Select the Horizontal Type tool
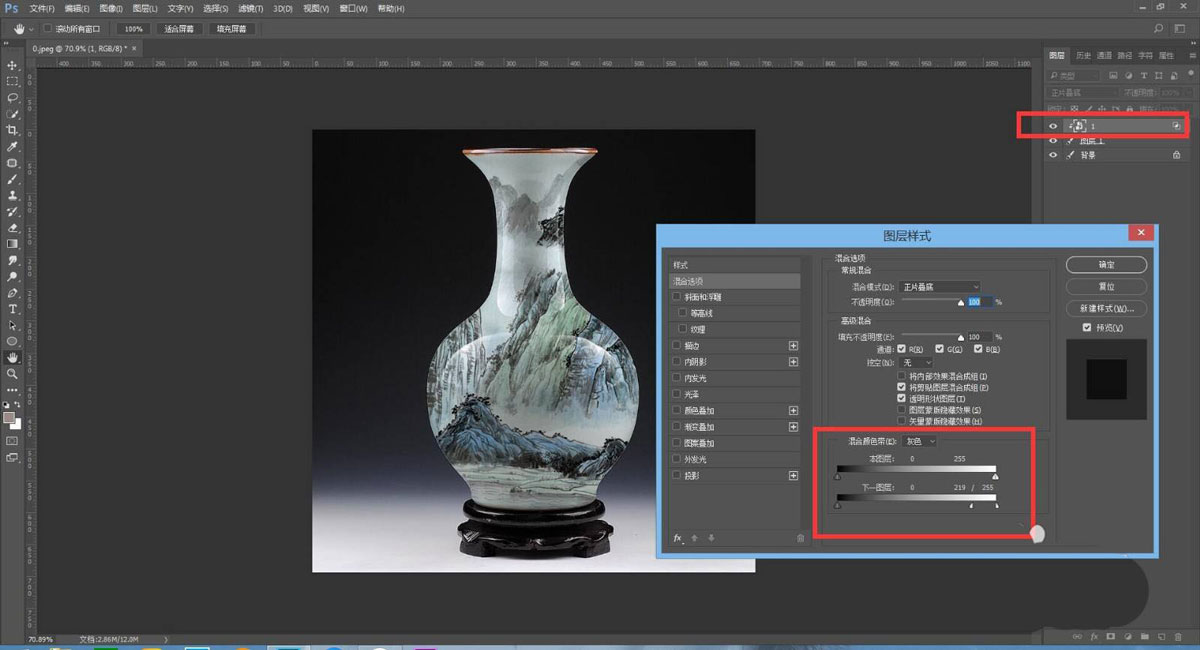The width and height of the screenshot is (1200, 650). pyautogui.click(x=13, y=309)
